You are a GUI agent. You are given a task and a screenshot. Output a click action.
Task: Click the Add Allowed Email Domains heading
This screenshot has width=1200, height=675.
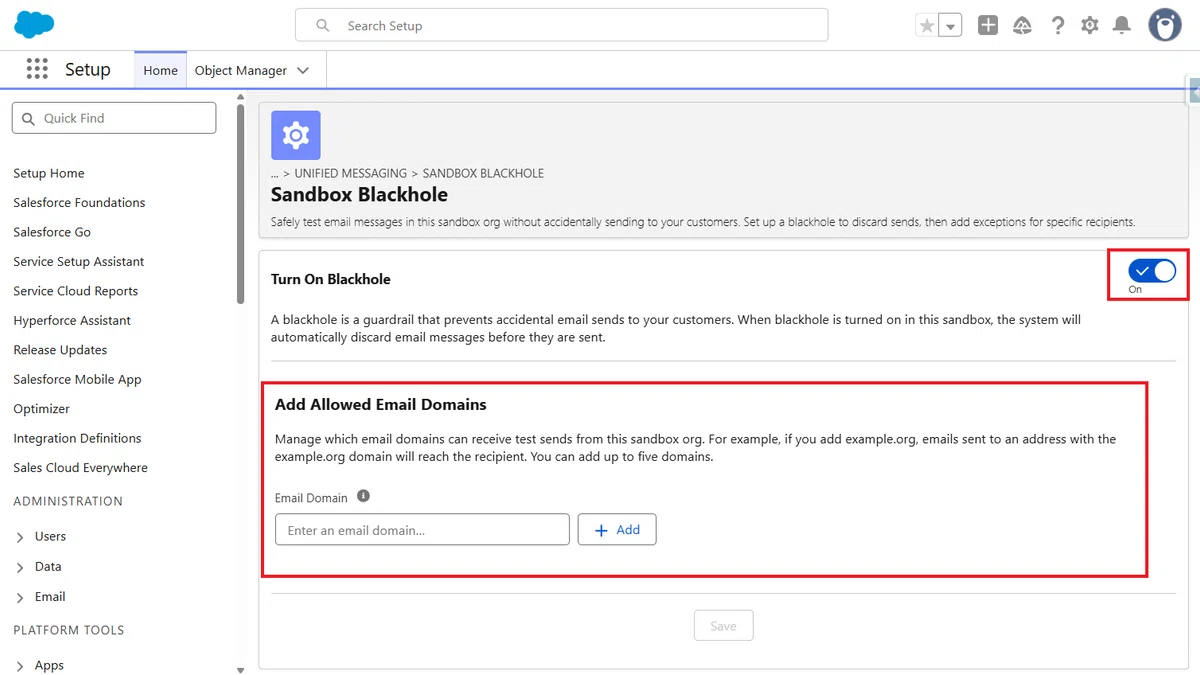(381, 405)
